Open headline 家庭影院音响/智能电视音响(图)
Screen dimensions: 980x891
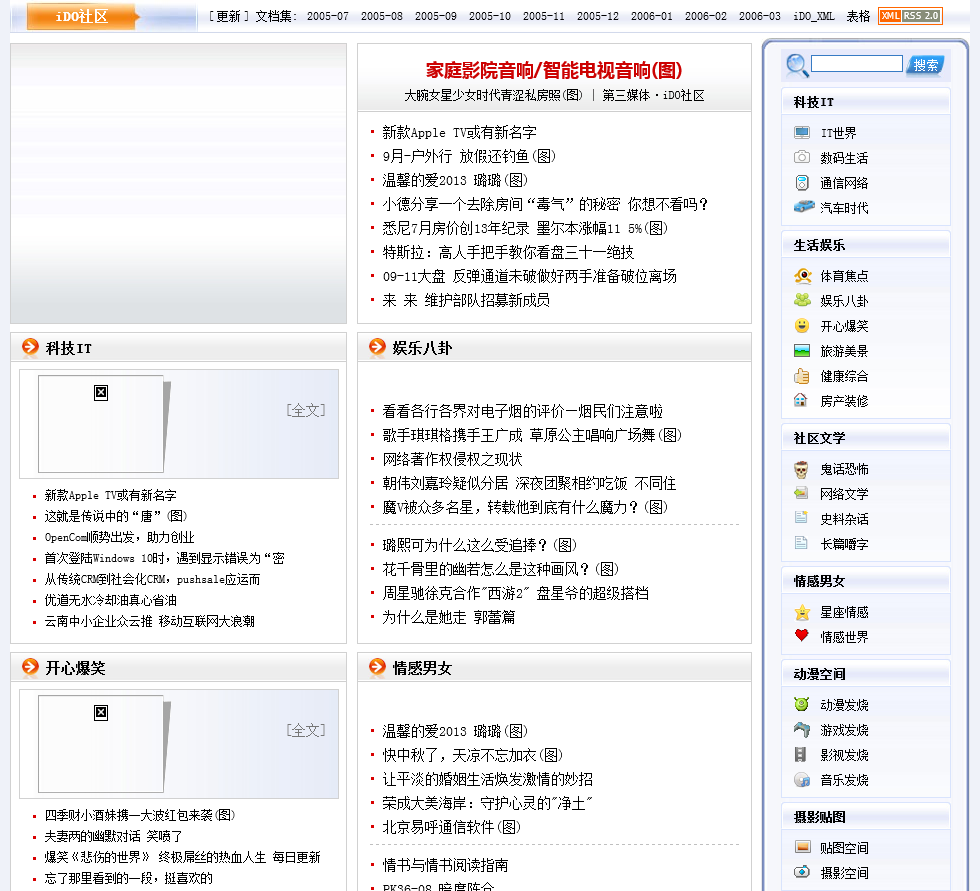coord(554,70)
